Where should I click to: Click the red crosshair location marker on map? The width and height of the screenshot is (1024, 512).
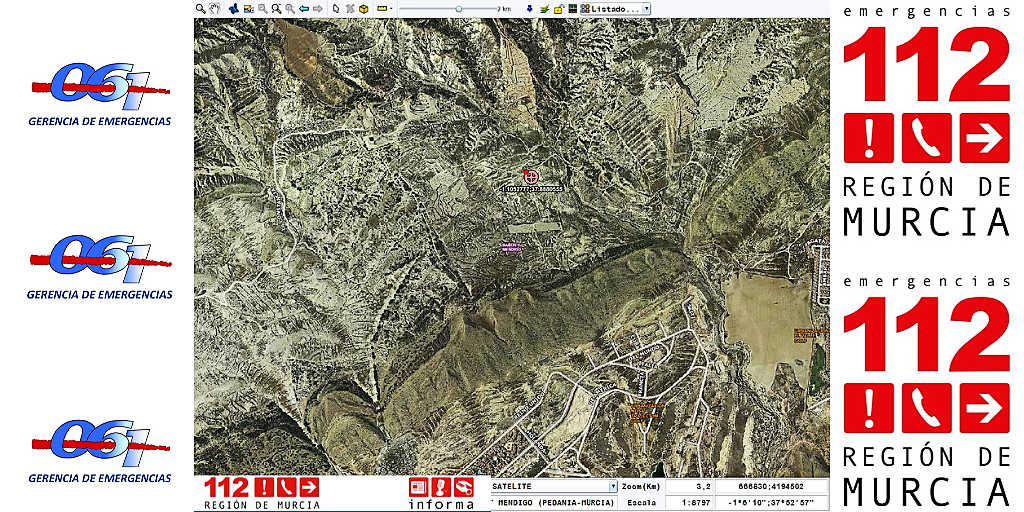coord(530,176)
